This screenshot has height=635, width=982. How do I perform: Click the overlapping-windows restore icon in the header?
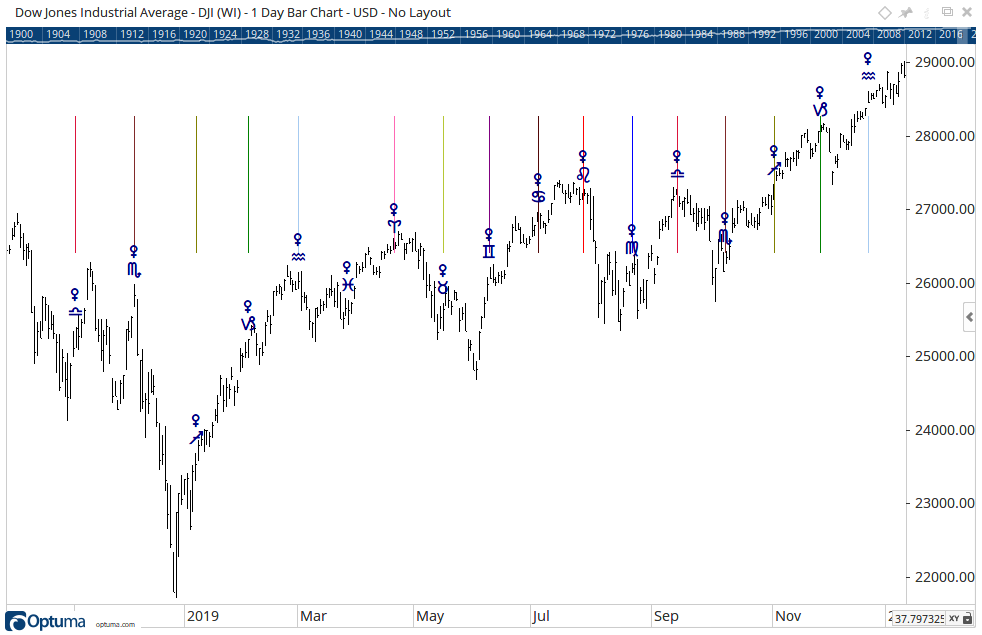(x=947, y=12)
